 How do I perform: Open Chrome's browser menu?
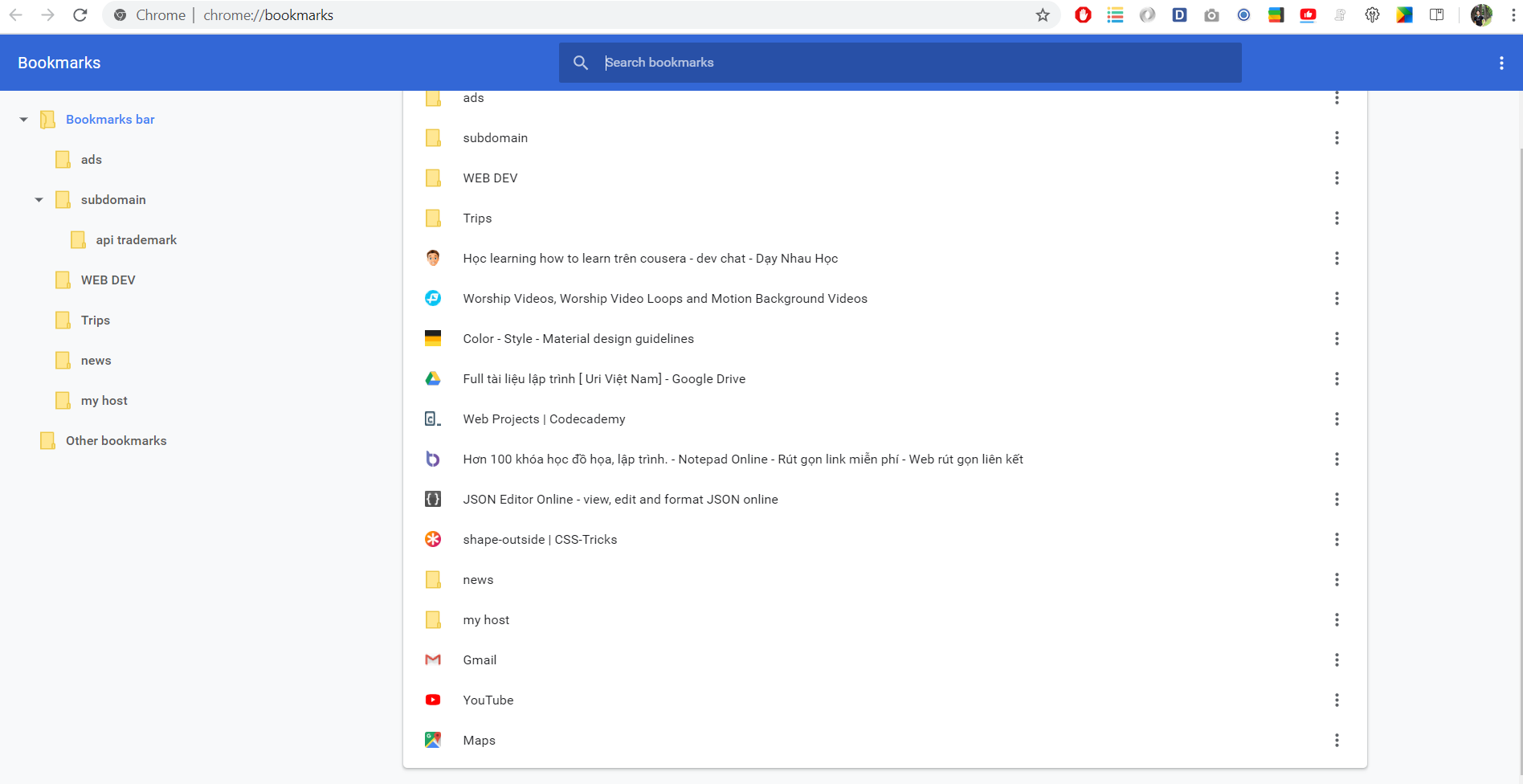[x=1513, y=14]
